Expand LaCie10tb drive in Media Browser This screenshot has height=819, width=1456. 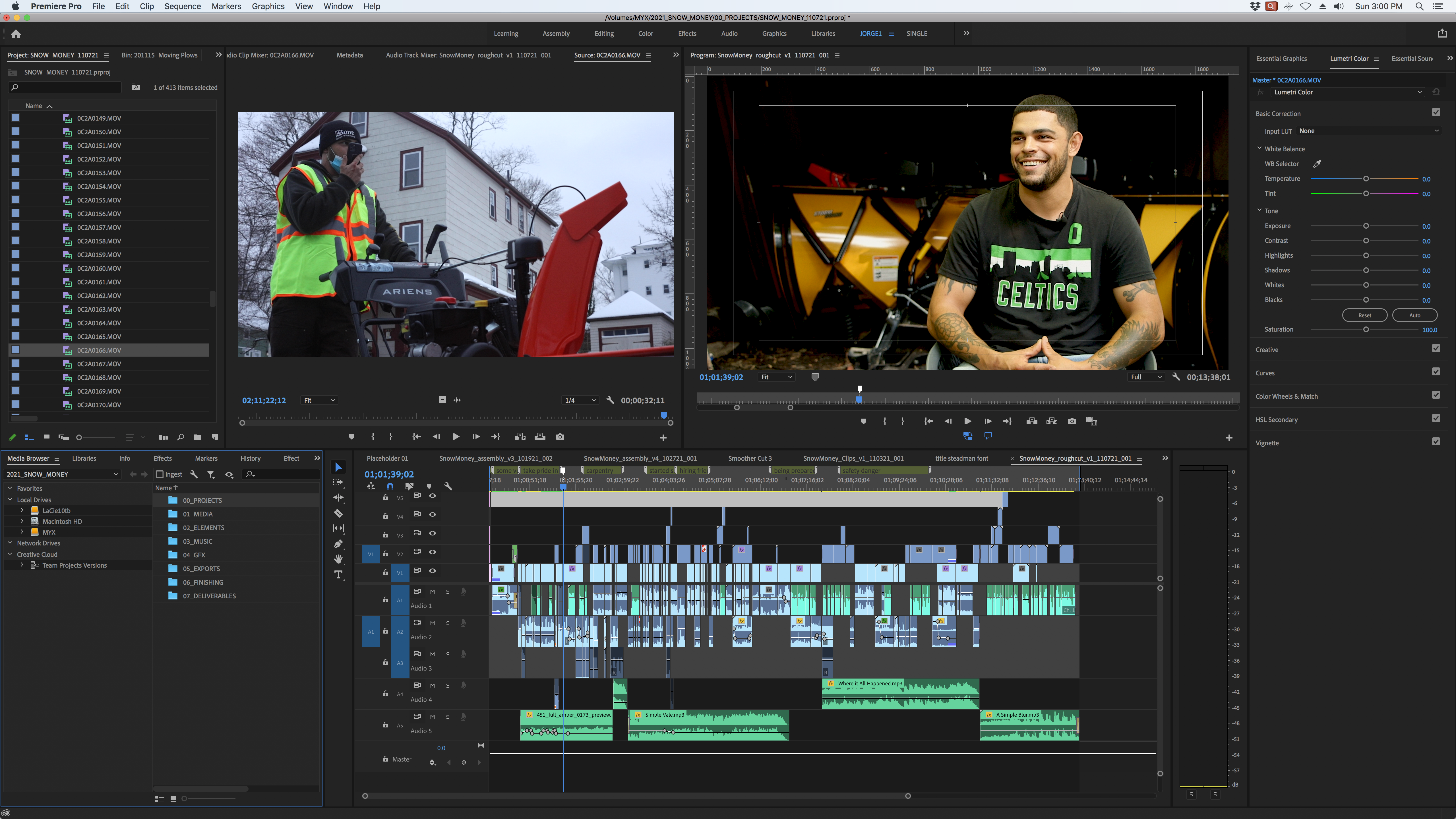tap(22, 510)
